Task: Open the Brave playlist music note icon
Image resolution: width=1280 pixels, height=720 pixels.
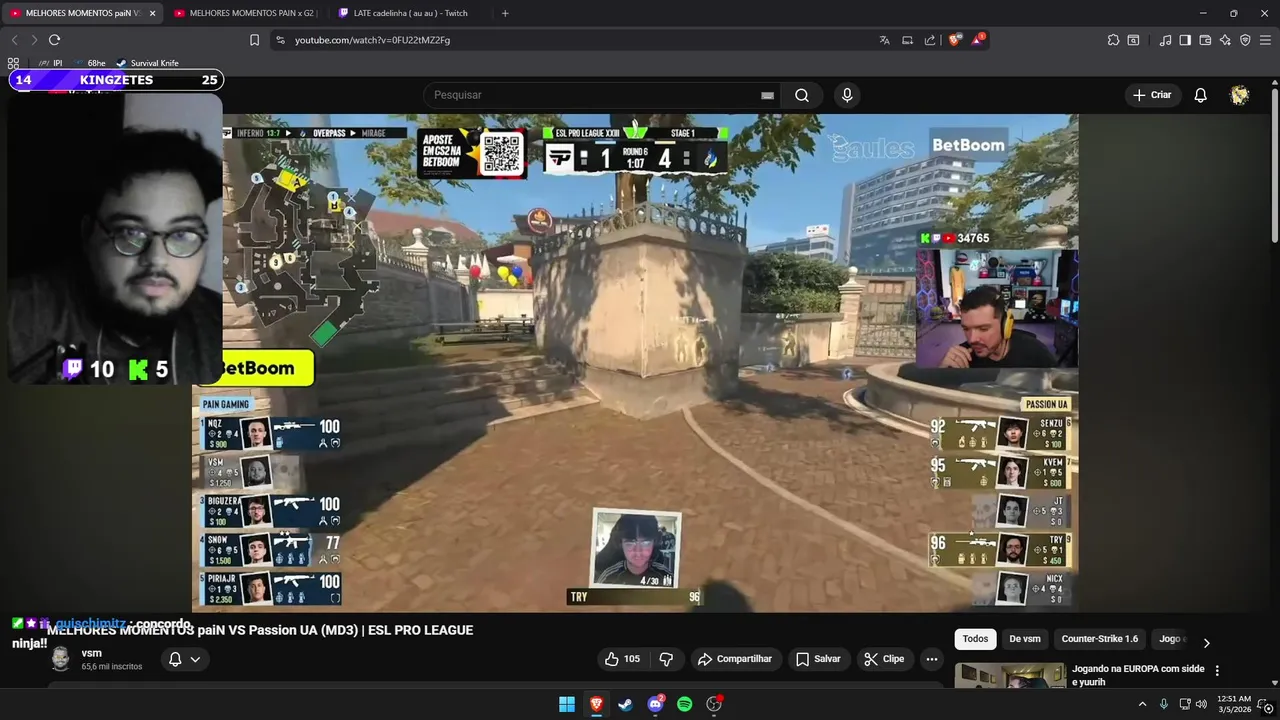Action: (x=1165, y=40)
